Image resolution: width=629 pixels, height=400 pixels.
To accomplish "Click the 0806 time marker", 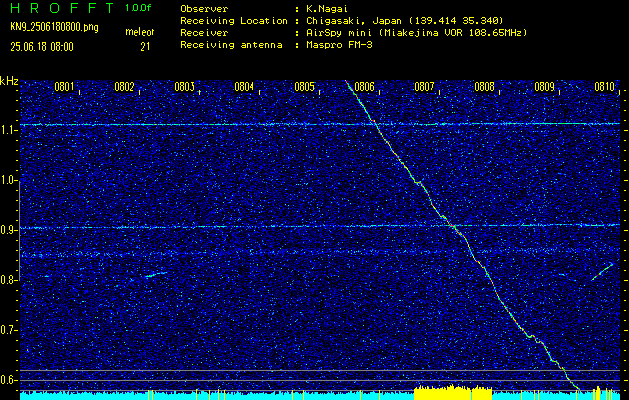I will tap(364, 87).
